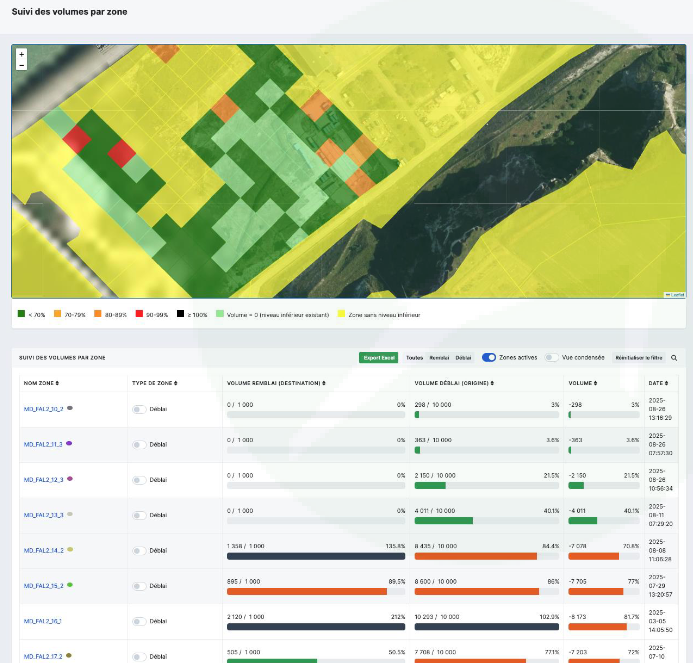693x665 pixels.
Task: Enable the Vue condensée switch
Action: [551, 357]
